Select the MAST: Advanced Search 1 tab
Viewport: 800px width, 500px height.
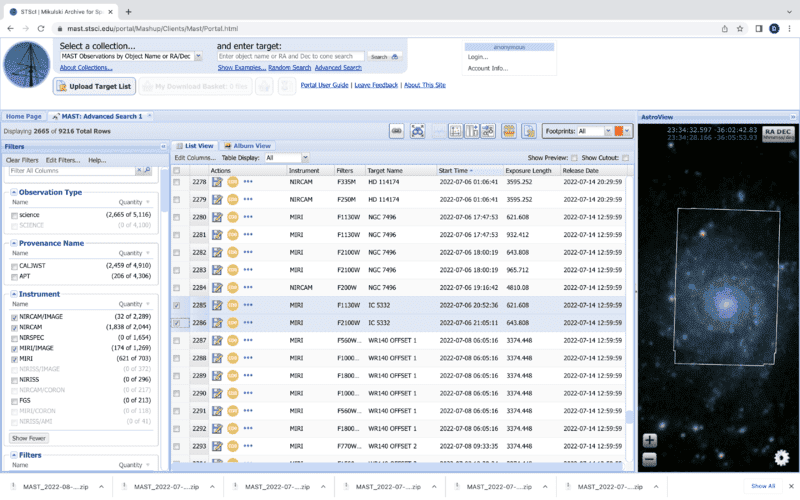click(x=102, y=116)
